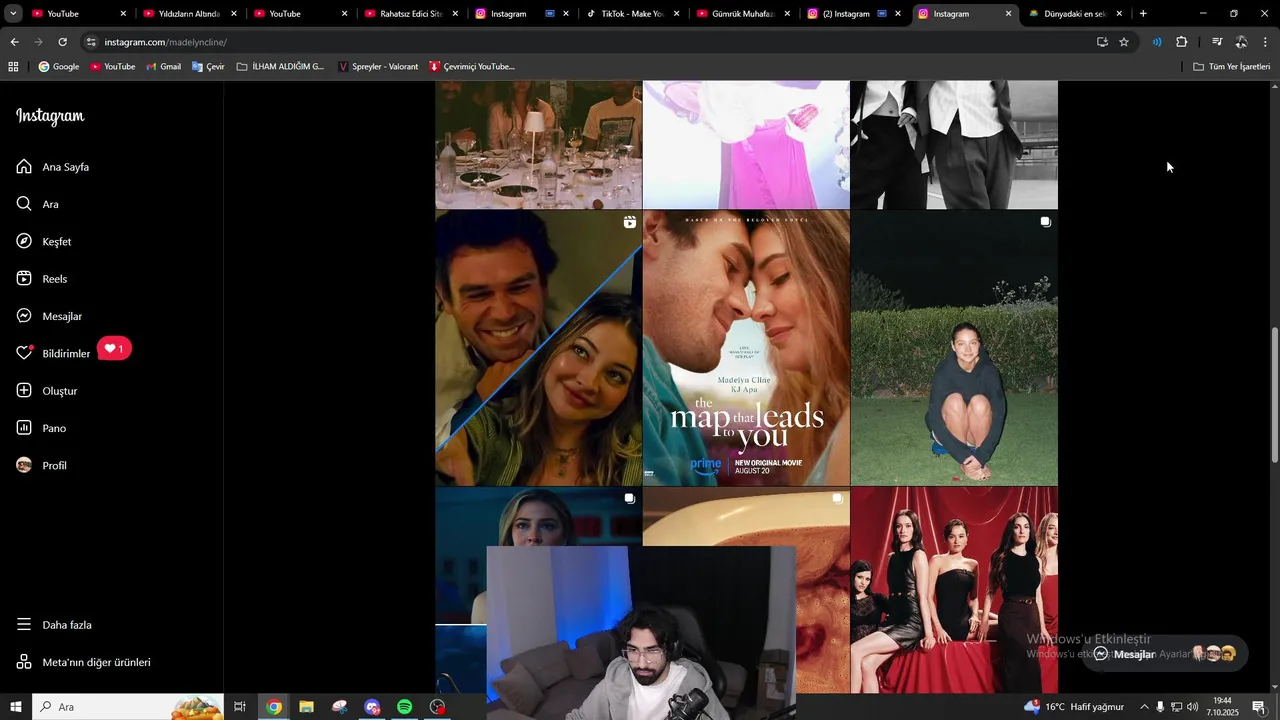Open the volume control in system tray
The width and height of the screenshot is (1280, 720).
coord(1192,707)
